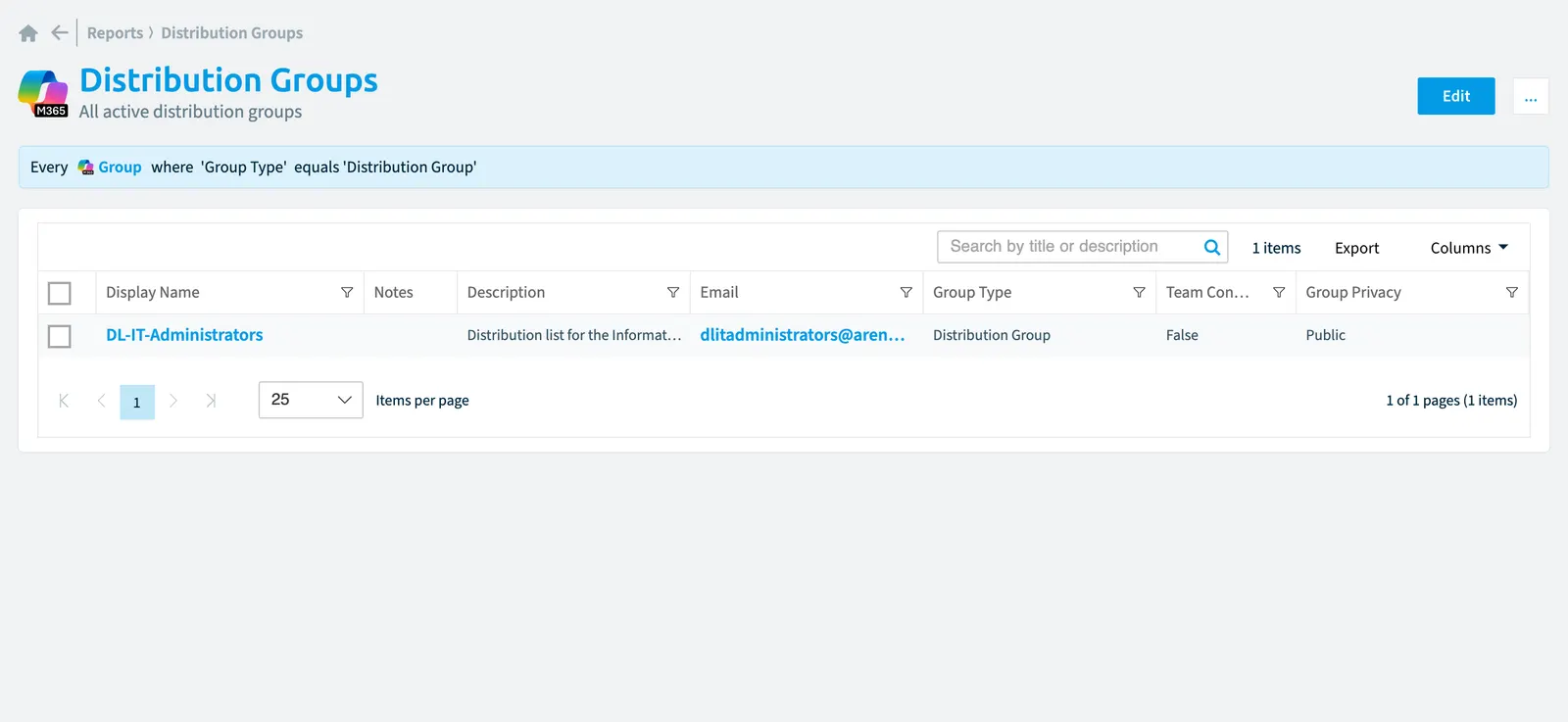This screenshot has width=1568, height=722.
Task: Filter the Display Name column
Action: pos(347,293)
